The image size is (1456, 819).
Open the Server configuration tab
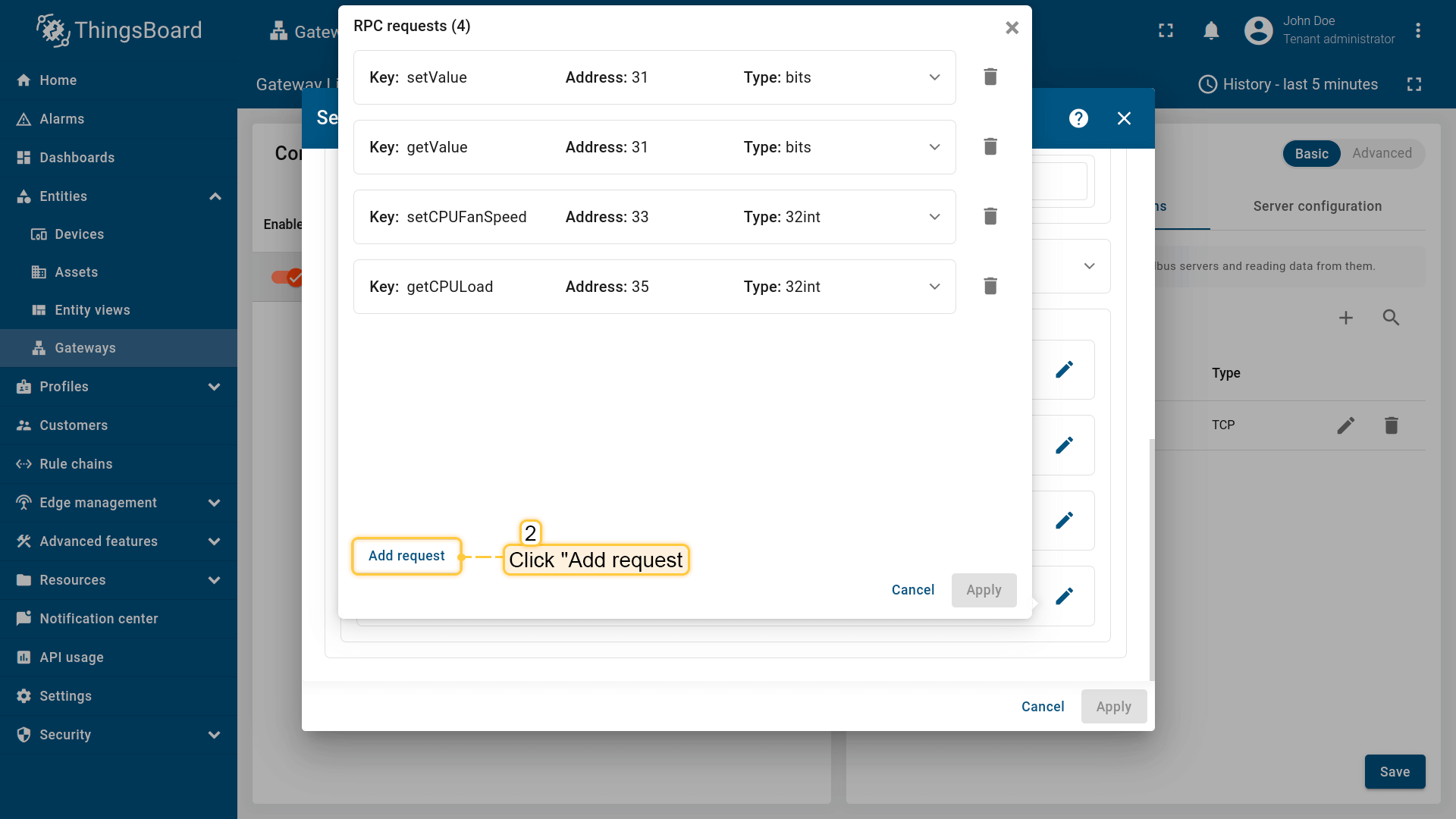pos(1317,206)
